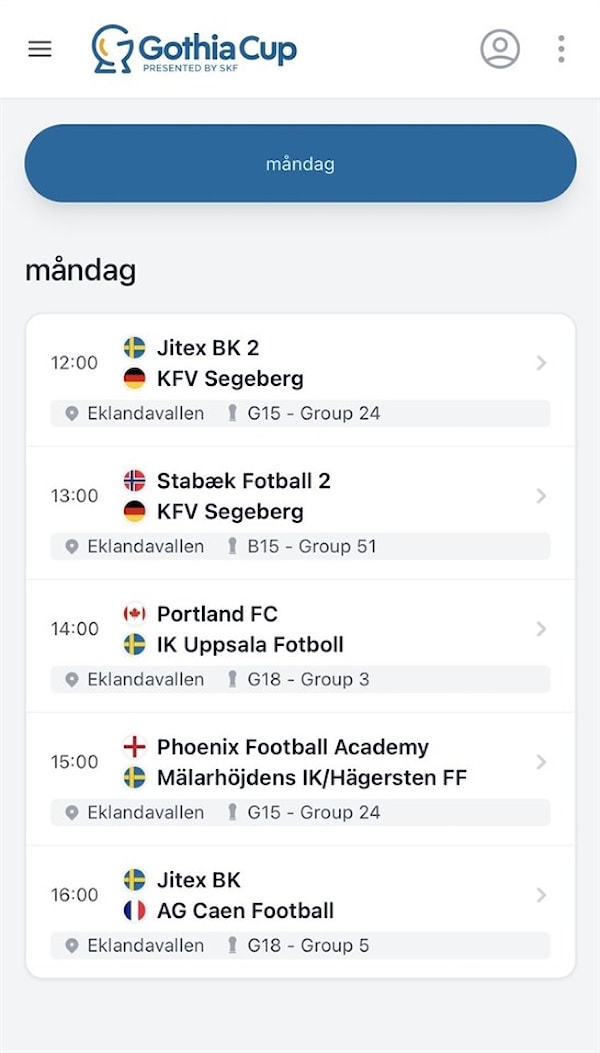Expand the 13:00 Stabæk Fotball 2 match chevron
This screenshot has width=600, height=1053.
541,496
